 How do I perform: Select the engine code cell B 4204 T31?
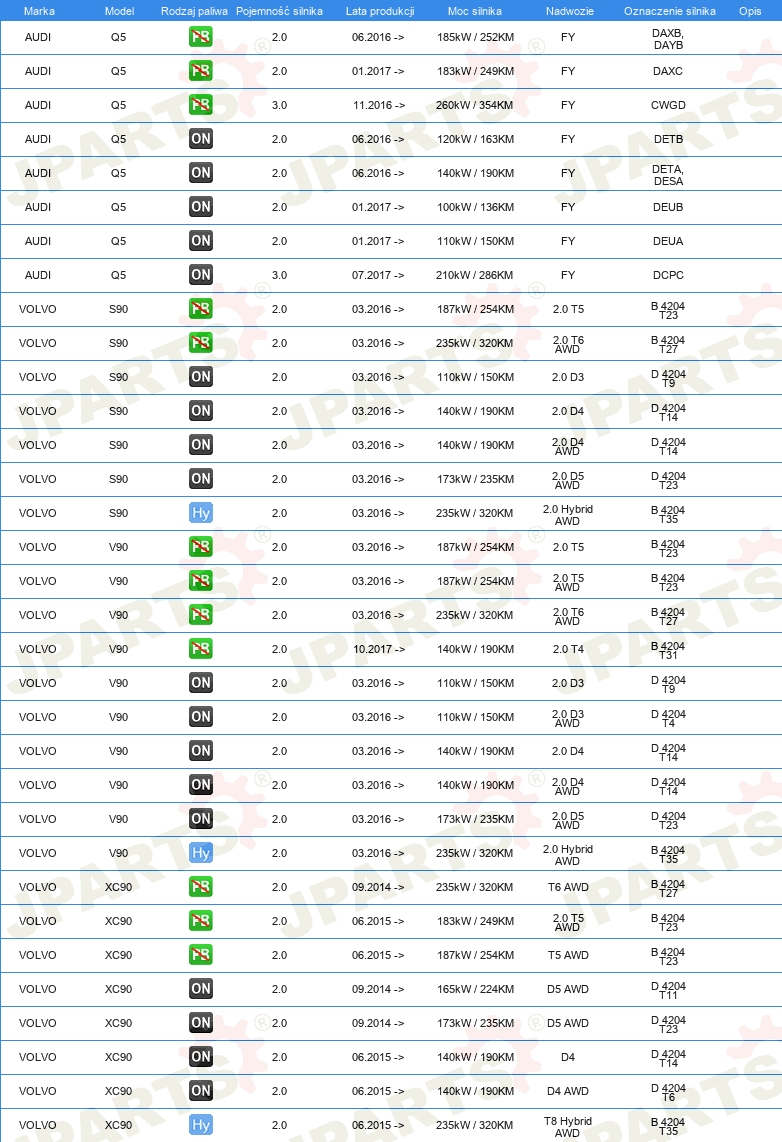[668, 650]
